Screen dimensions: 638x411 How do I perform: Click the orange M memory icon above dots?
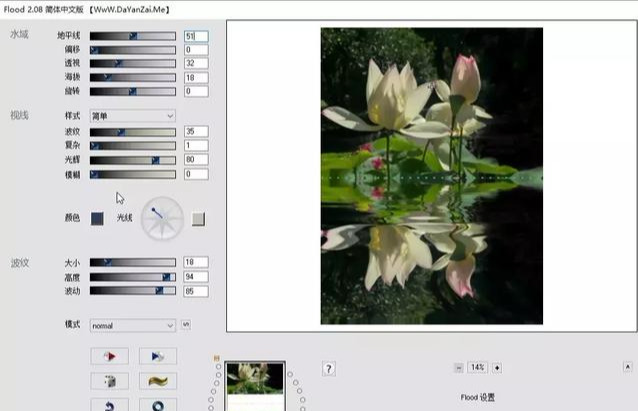coord(216,358)
